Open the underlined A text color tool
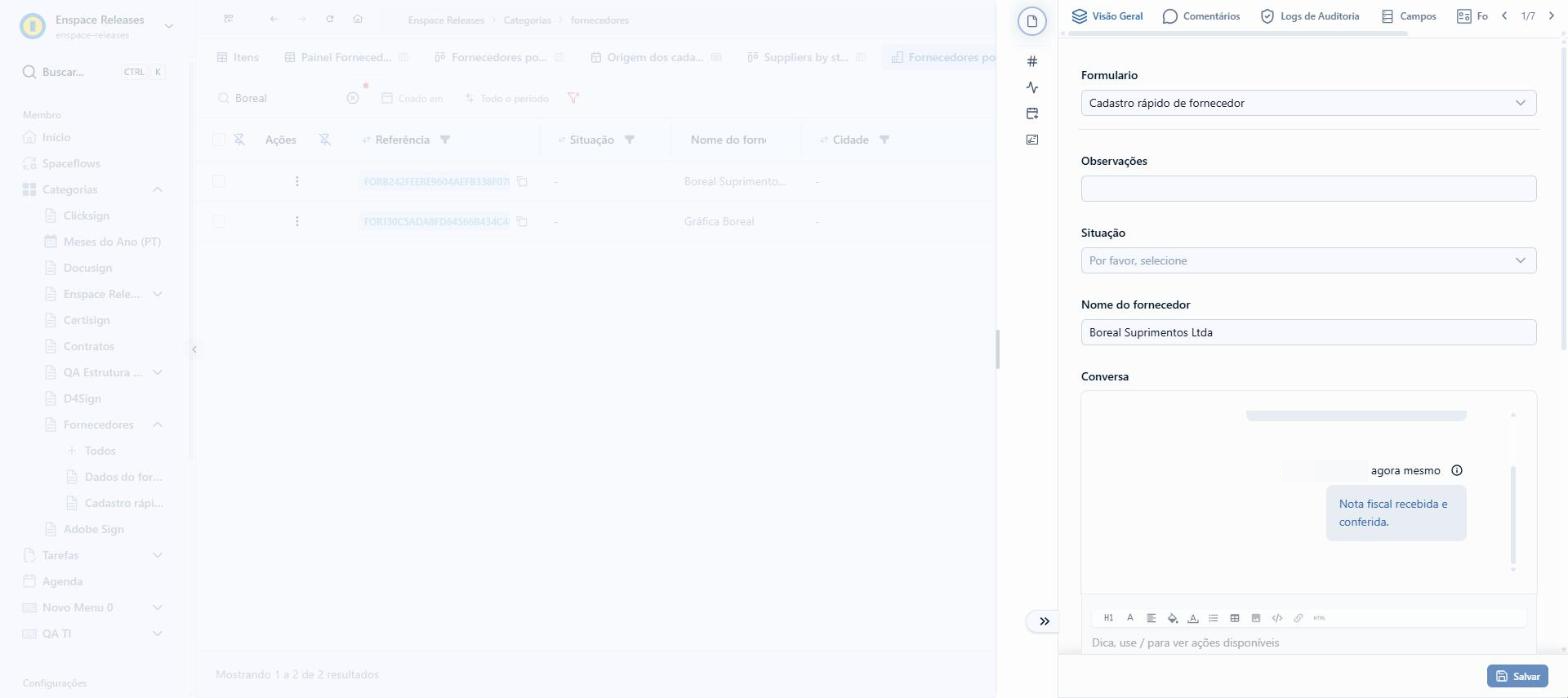Screen dimensions: 1568x698 tap(1193, 618)
